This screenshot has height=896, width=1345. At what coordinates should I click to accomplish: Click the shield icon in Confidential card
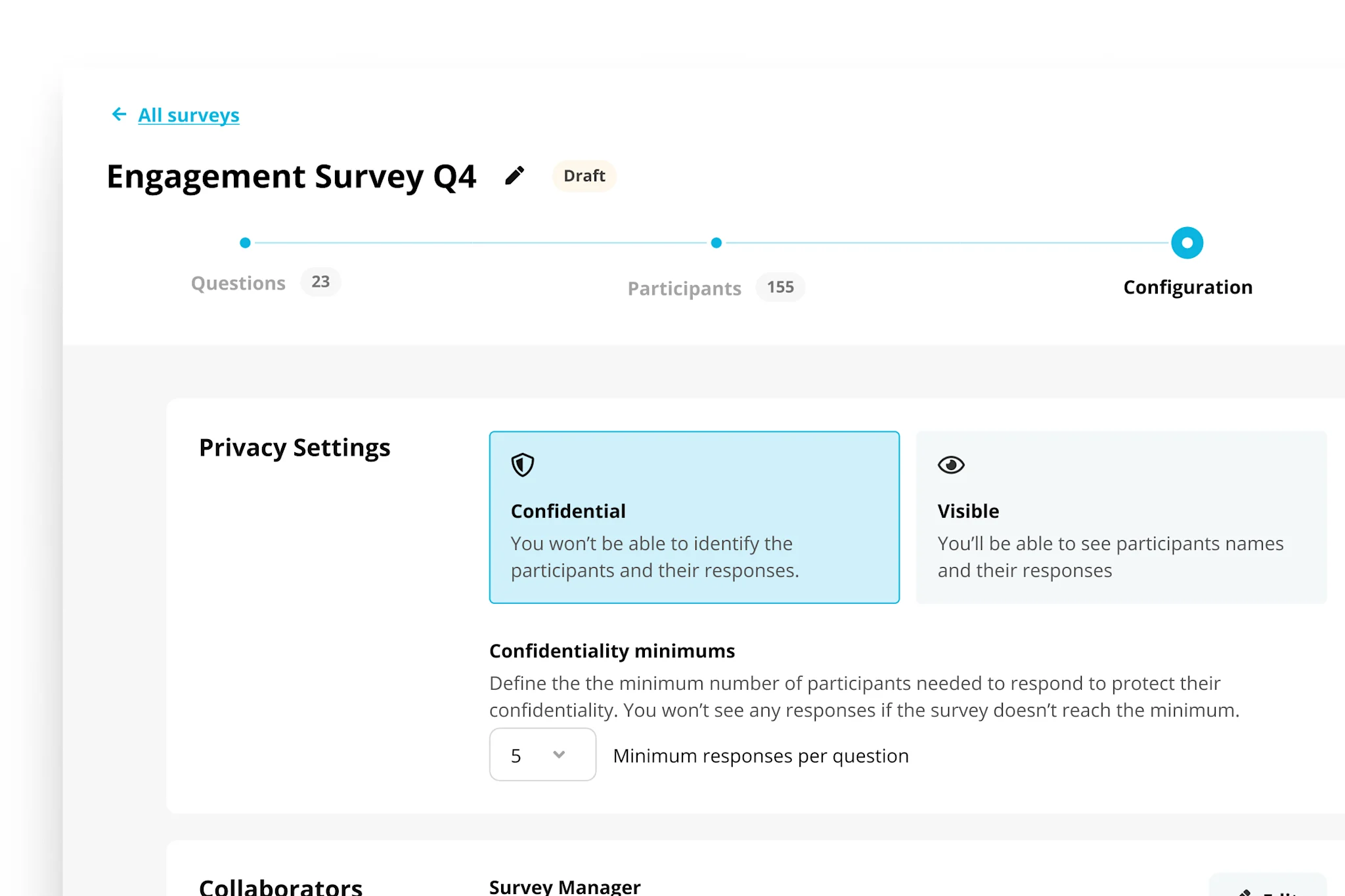point(523,465)
